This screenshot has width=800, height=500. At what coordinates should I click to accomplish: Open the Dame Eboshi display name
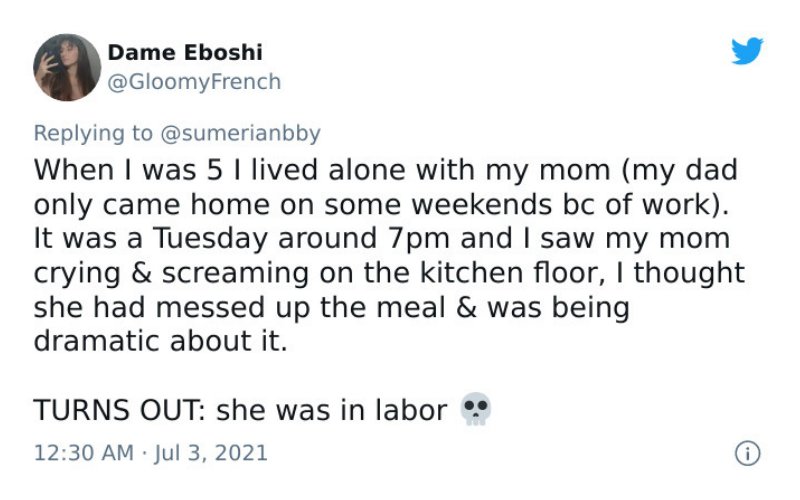[x=185, y=52]
